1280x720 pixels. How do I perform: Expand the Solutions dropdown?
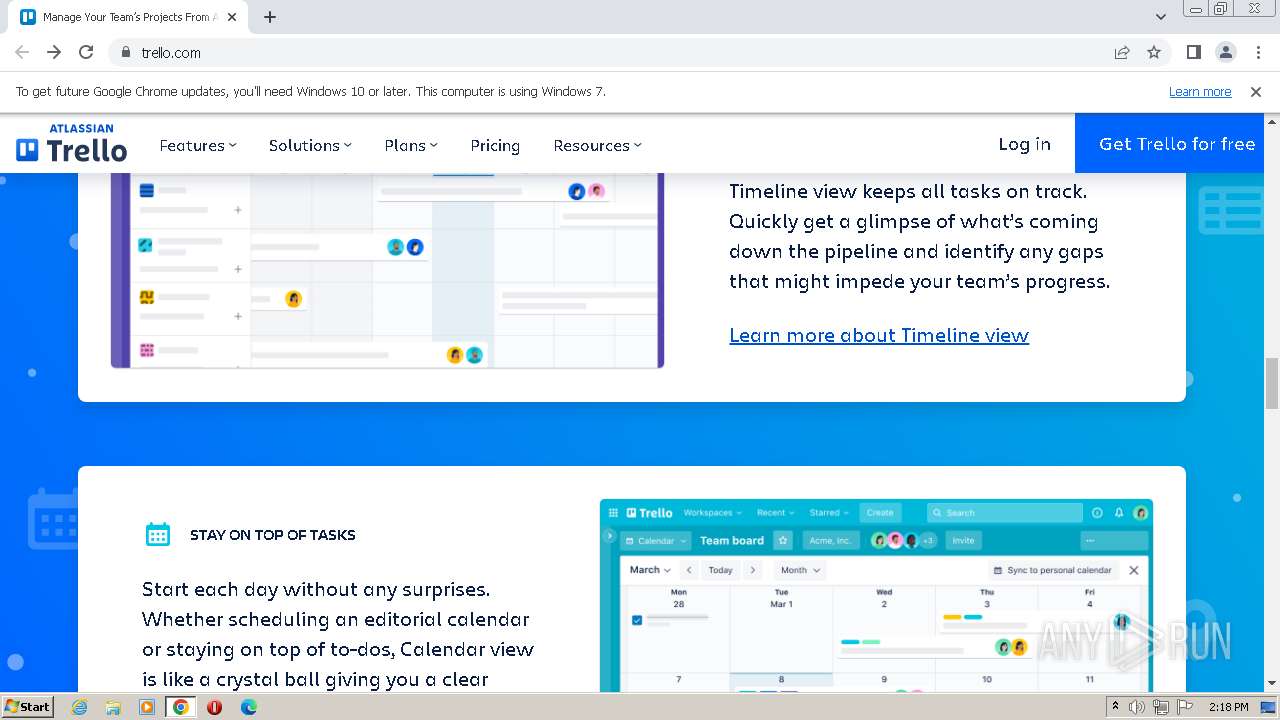click(x=310, y=145)
